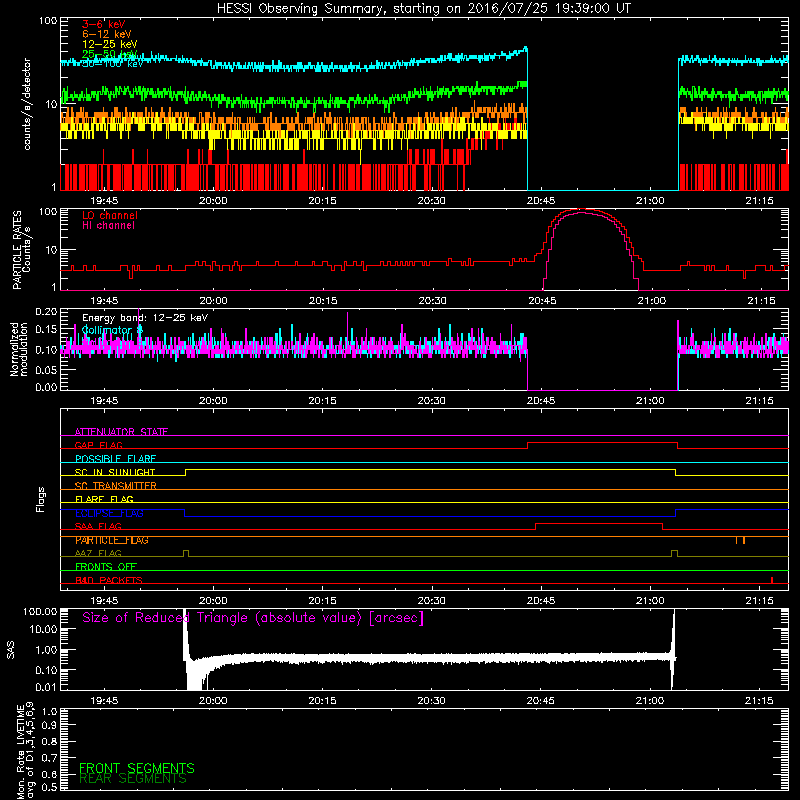The height and width of the screenshot is (800, 800).
Task: Click the 'Normalized modulation' axis label
Action: 18,349
